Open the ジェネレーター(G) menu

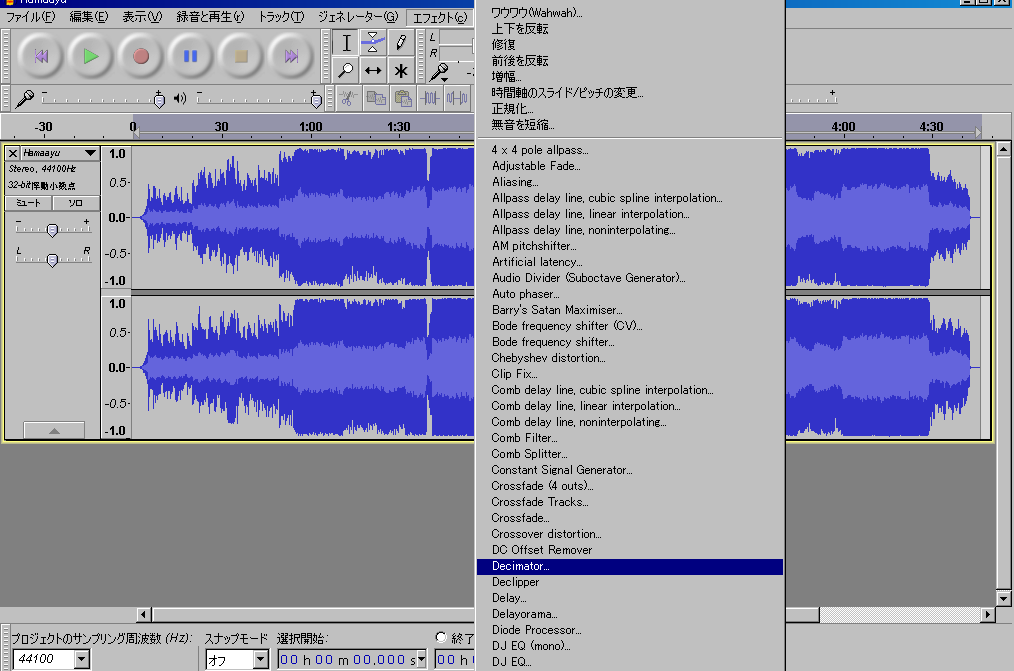(x=358, y=17)
